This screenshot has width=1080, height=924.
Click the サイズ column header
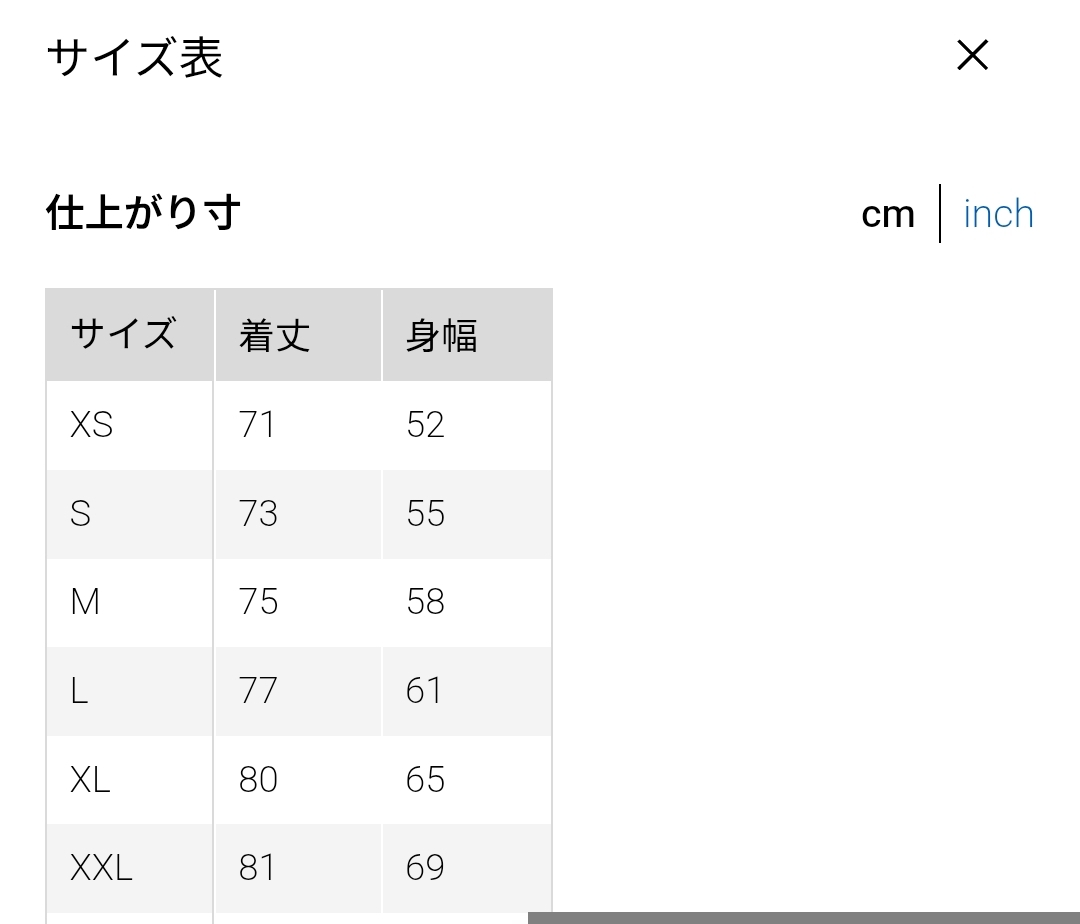123,335
